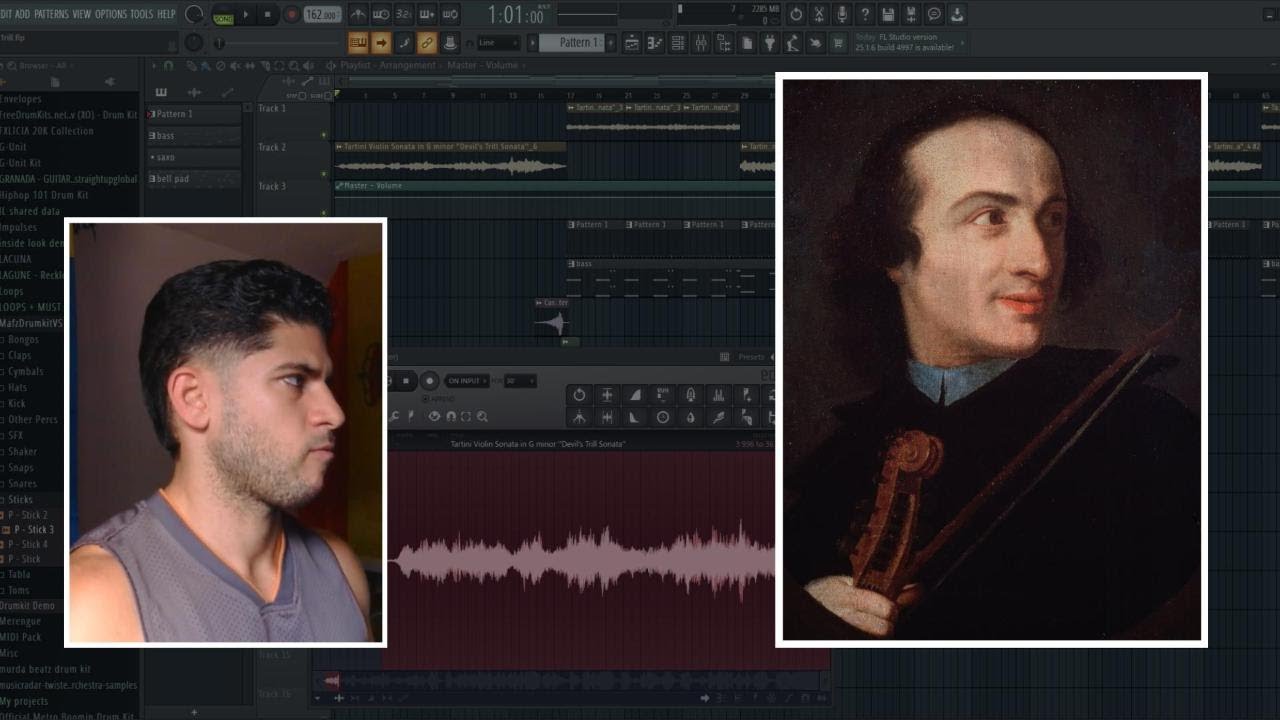
Task: Click the undo history icon
Action: (796, 14)
